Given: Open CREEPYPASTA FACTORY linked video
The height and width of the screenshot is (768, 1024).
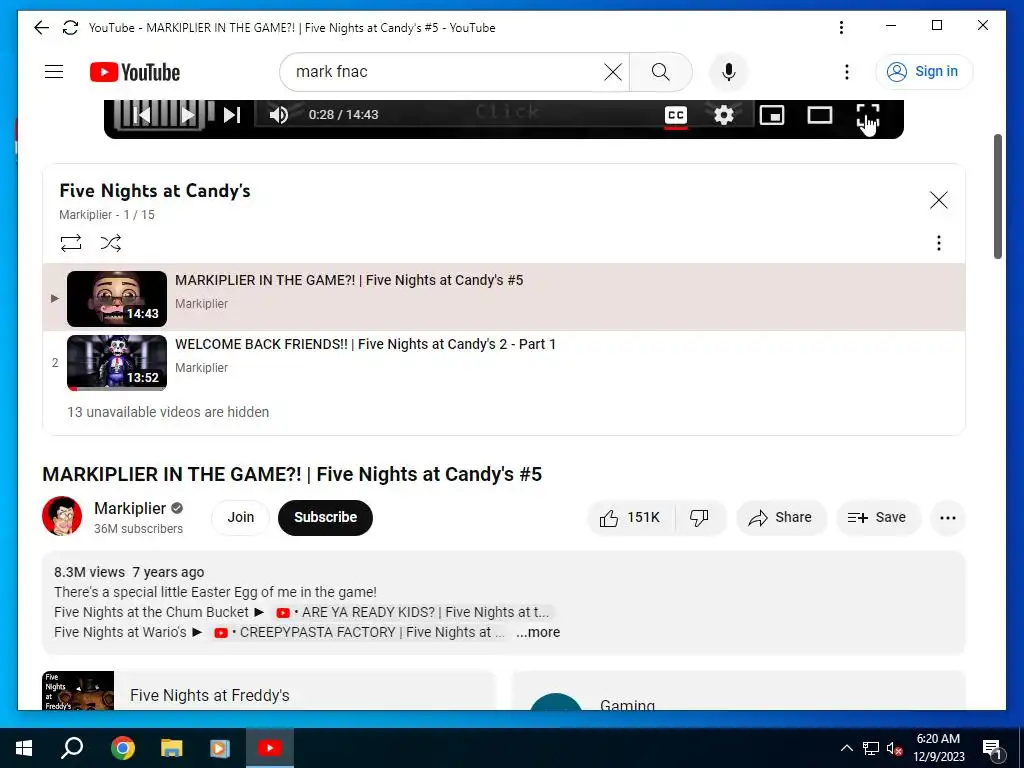Looking at the screenshot, I should [359, 632].
